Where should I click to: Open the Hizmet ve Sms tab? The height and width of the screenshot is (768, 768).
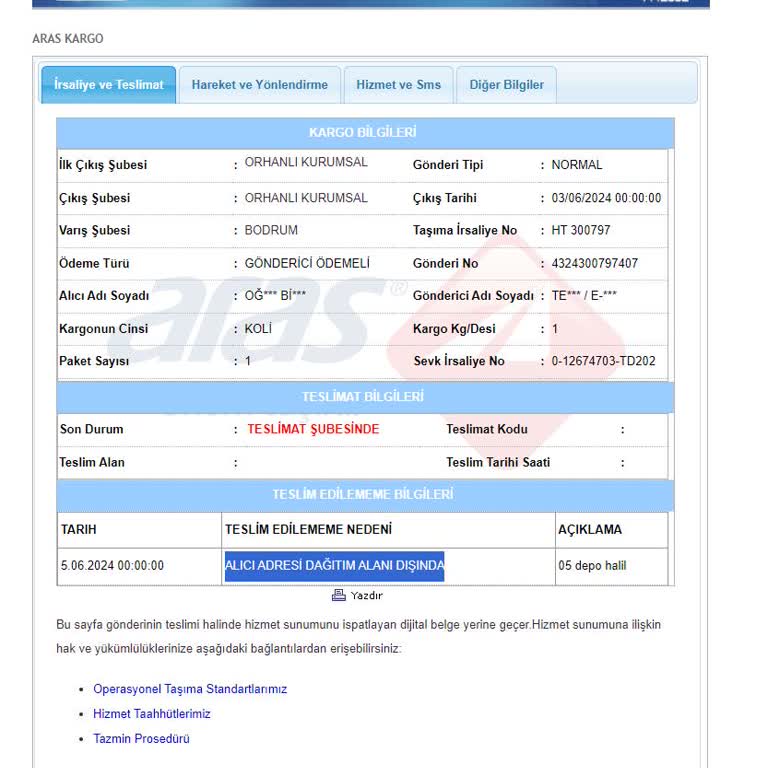coord(398,85)
